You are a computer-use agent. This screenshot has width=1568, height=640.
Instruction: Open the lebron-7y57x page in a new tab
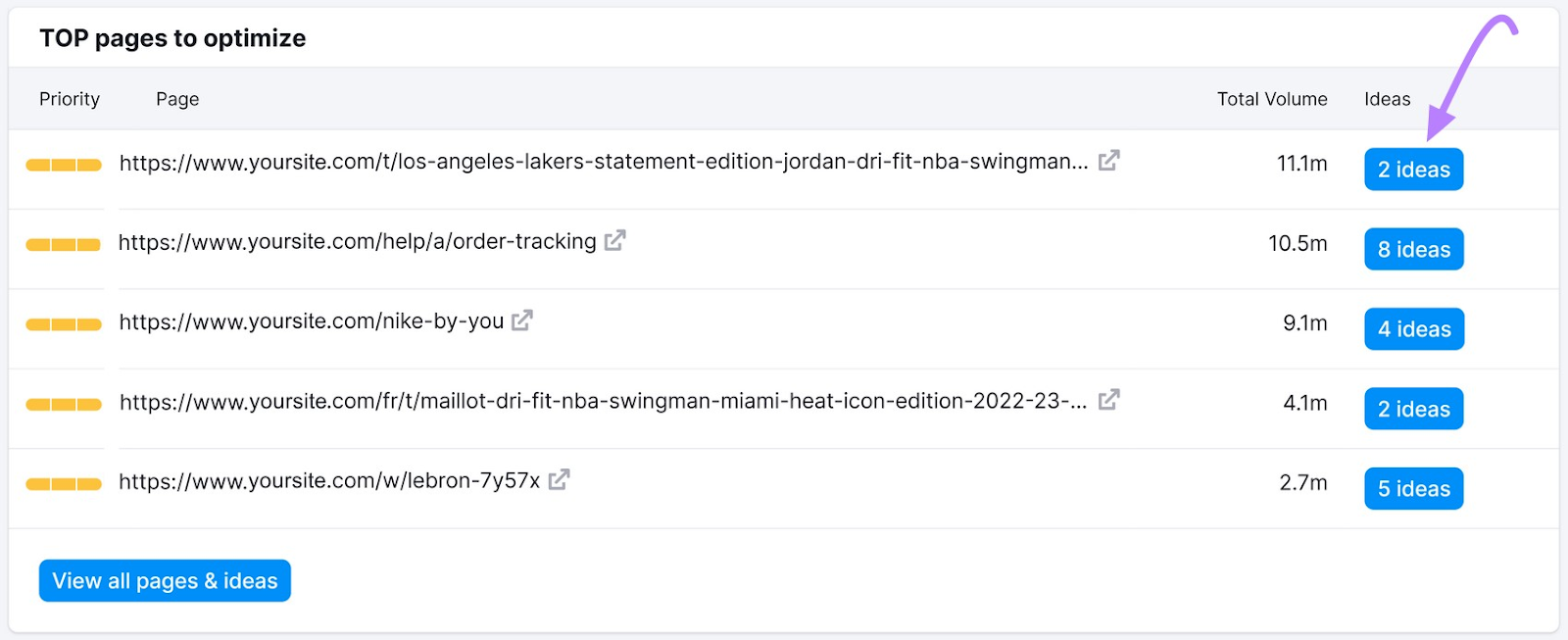pyautogui.click(x=559, y=480)
